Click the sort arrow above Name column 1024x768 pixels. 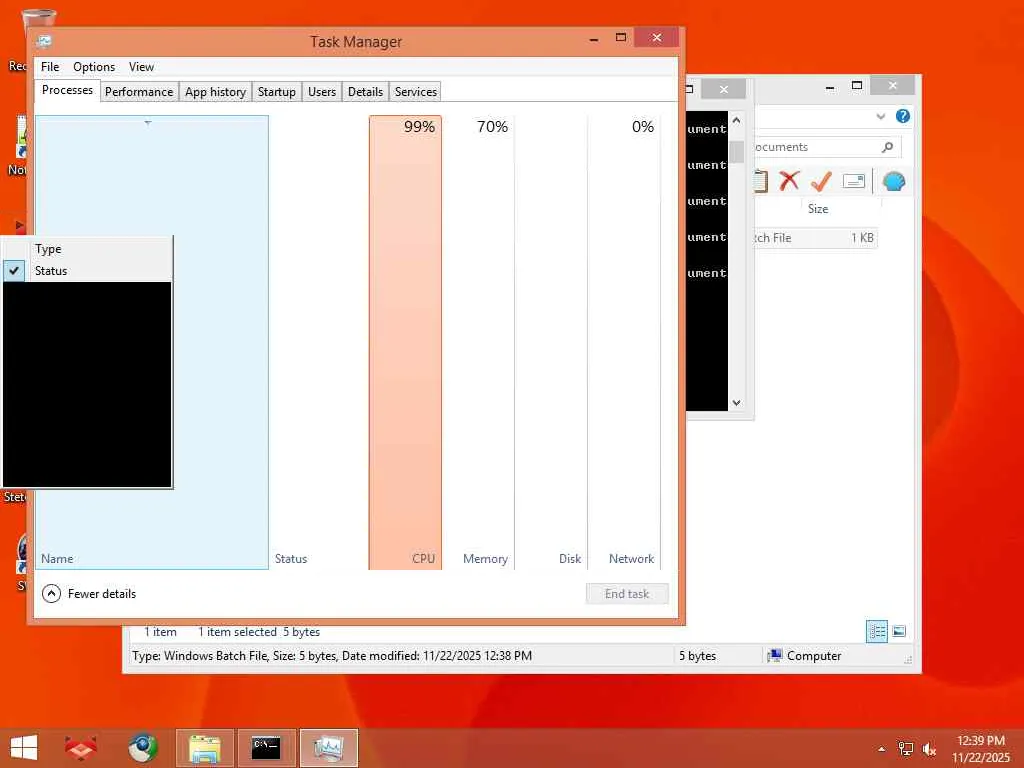(x=148, y=122)
